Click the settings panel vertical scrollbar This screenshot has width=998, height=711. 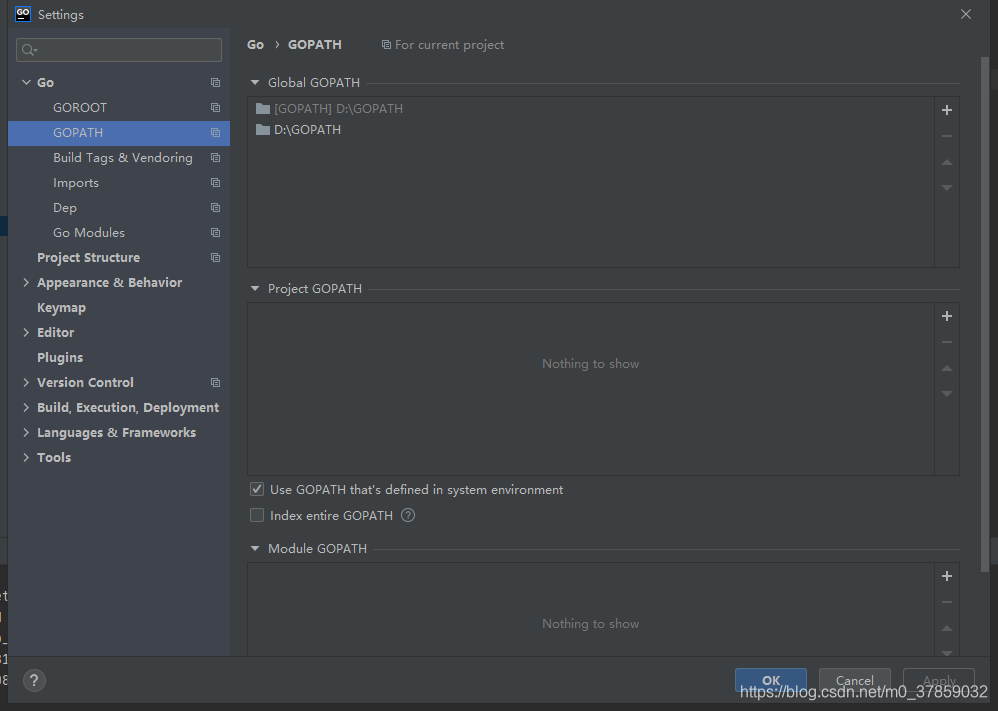[x=985, y=315]
